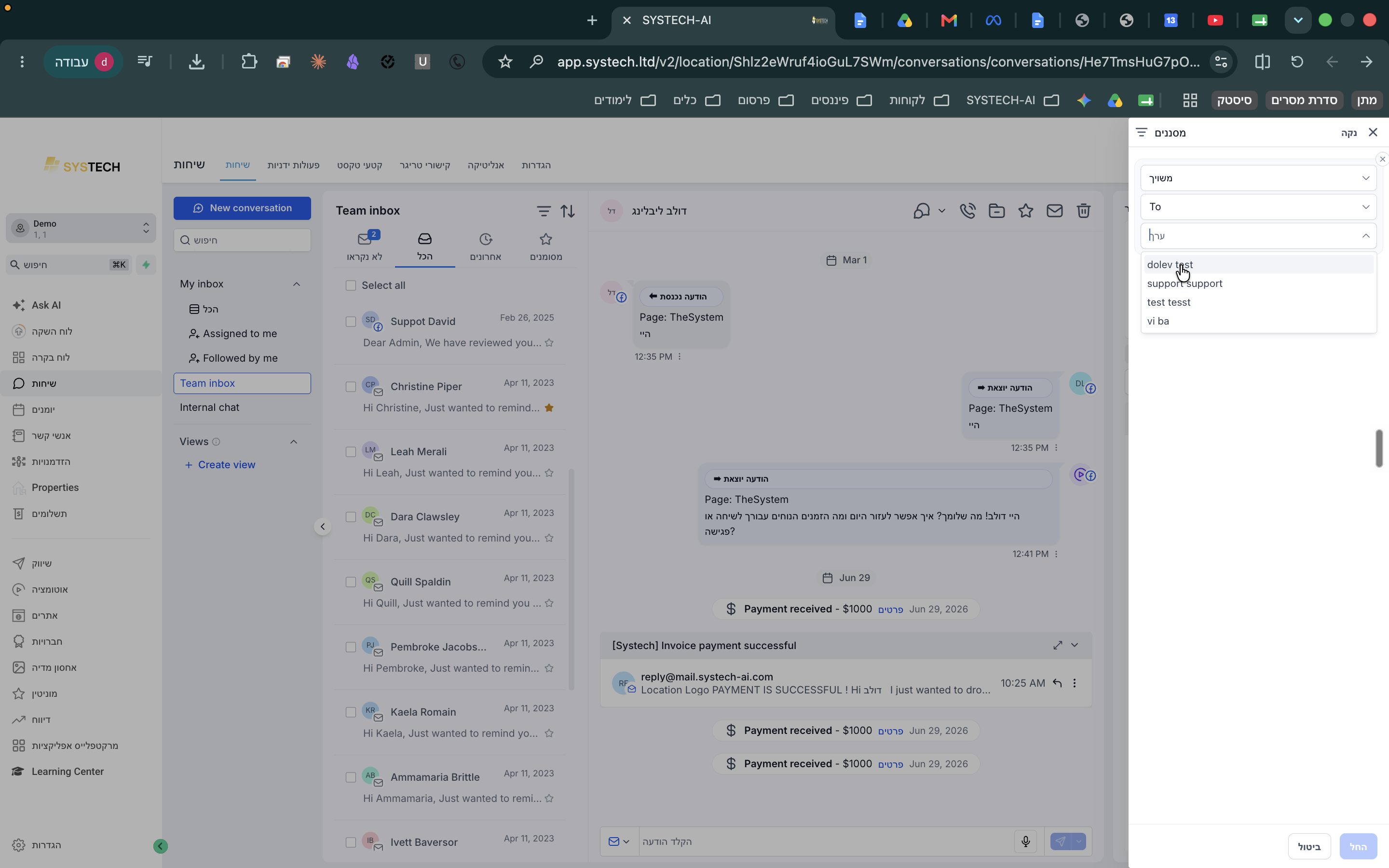This screenshot has height=868, width=1389.
Task: Click the browser downloads icon
Action: (196, 61)
